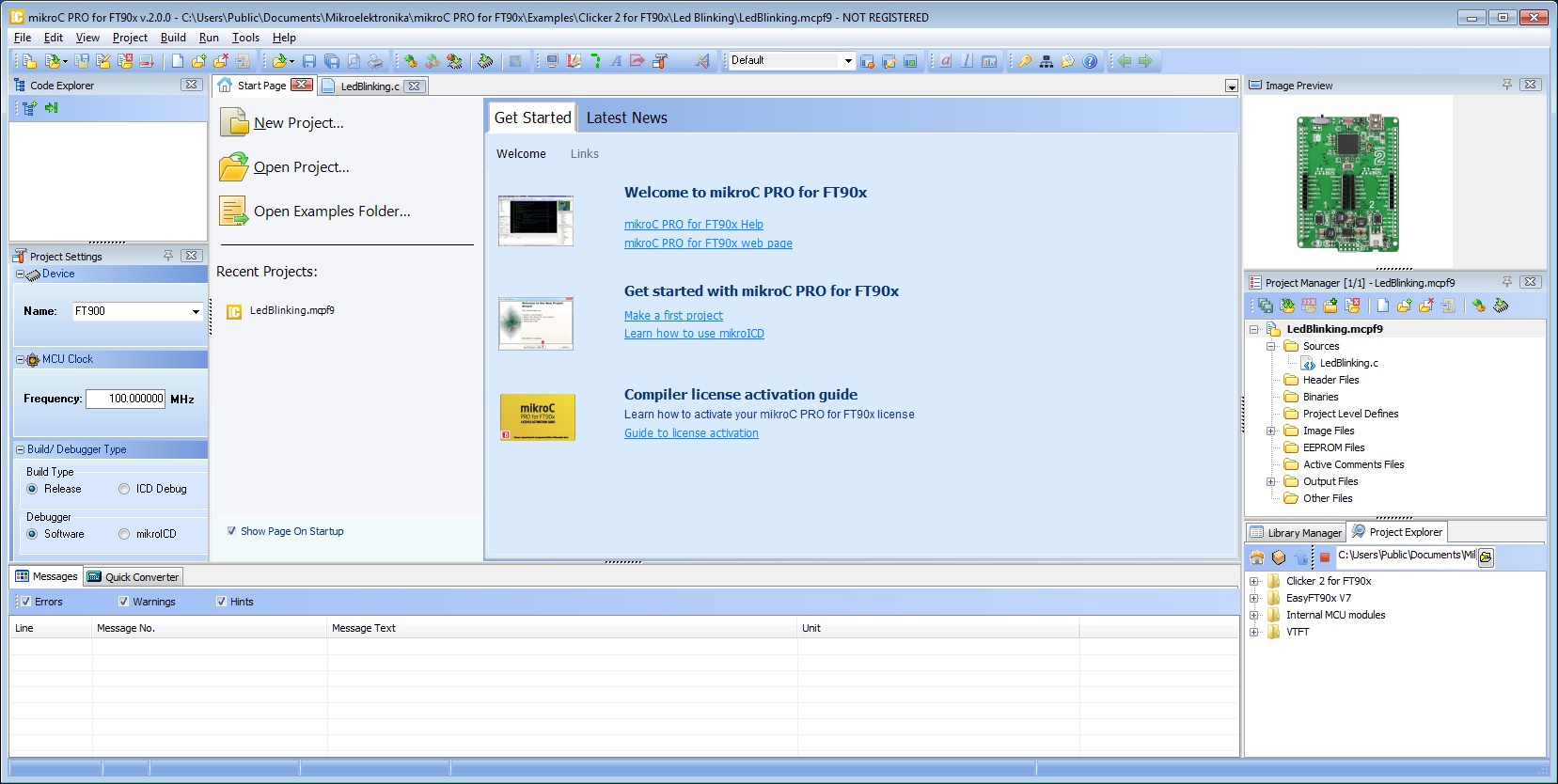1558x784 pixels.
Task: Click the green back arrow icon
Action: tap(1124, 61)
